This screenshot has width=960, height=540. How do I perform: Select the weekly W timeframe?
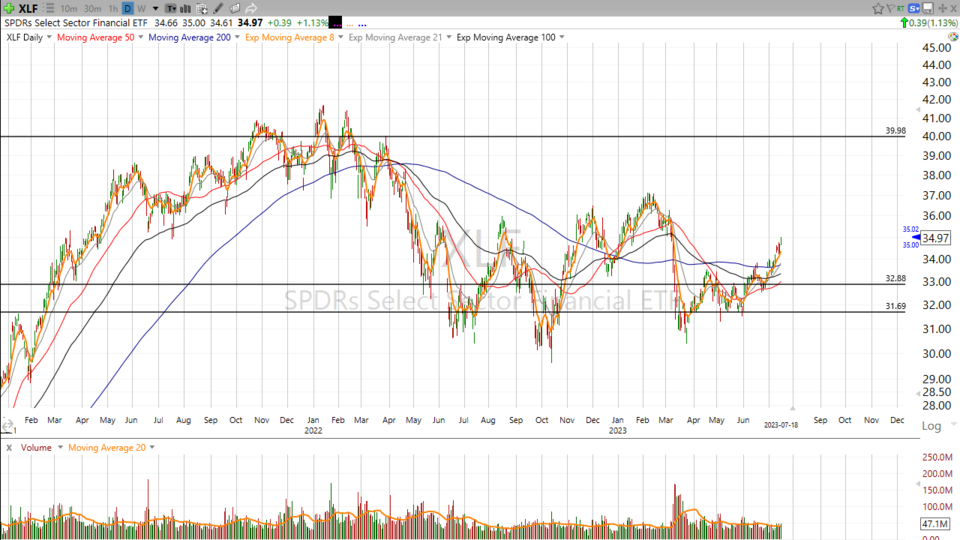point(141,8)
